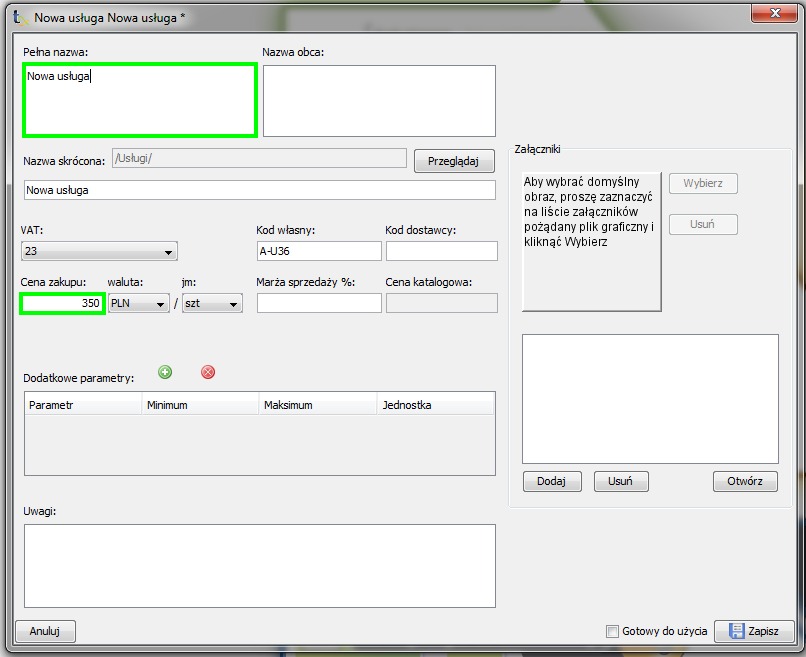
Task: Click the Nazwa skrócona field containing Nowa usługa
Action: tap(260, 190)
